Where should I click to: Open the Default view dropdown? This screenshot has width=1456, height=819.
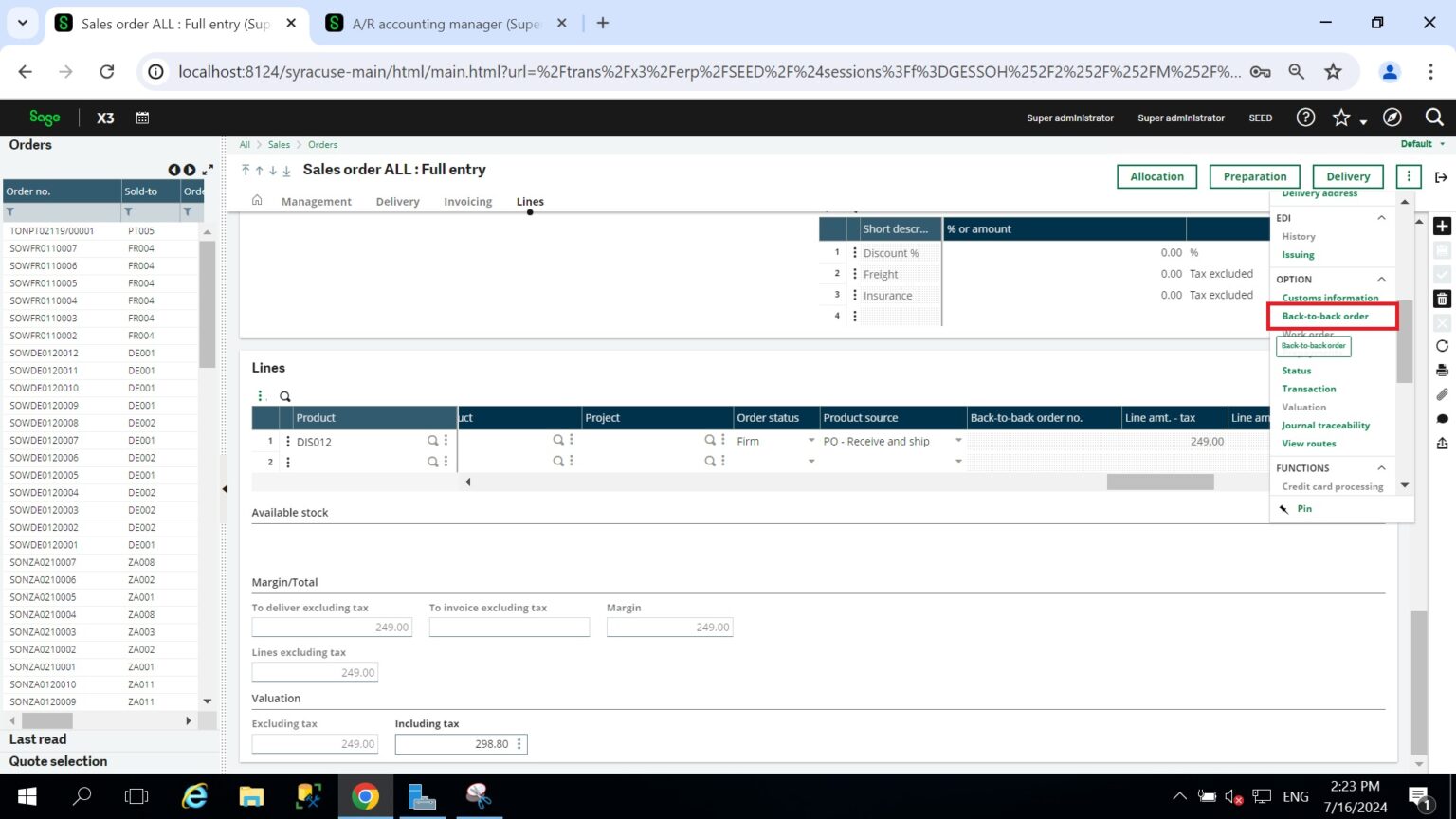tap(1423, 144)
